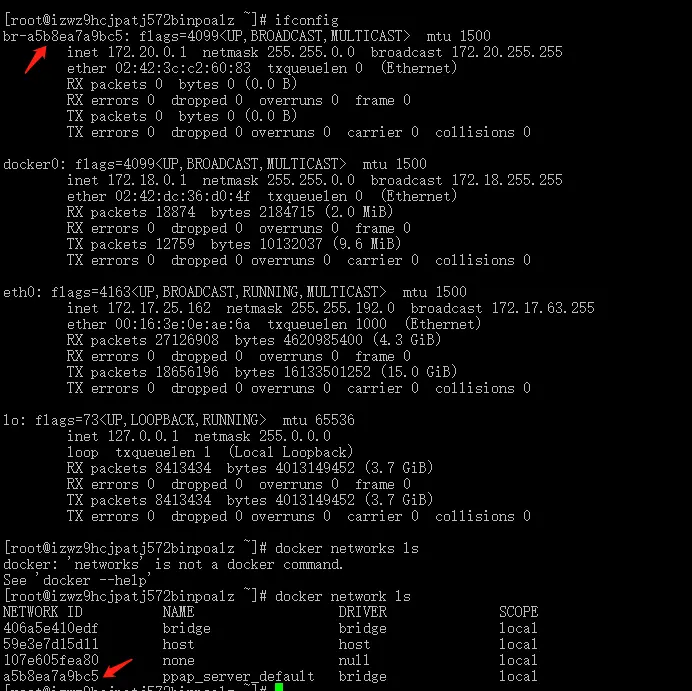Click IP address 172.17.25.162
Screen dimensions: 692x691
tap(159, 308)
